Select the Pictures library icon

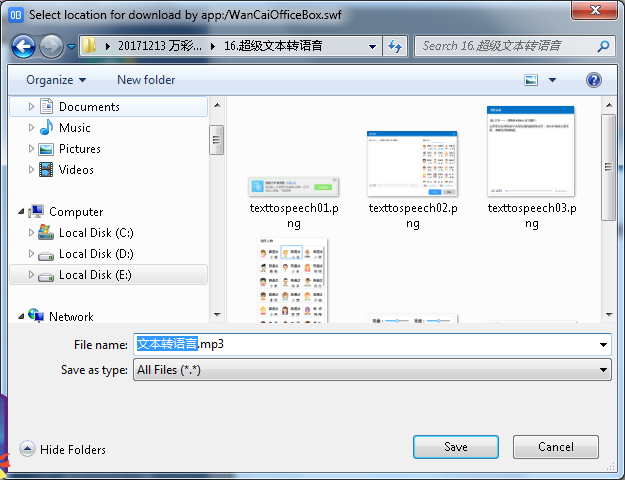46,149
